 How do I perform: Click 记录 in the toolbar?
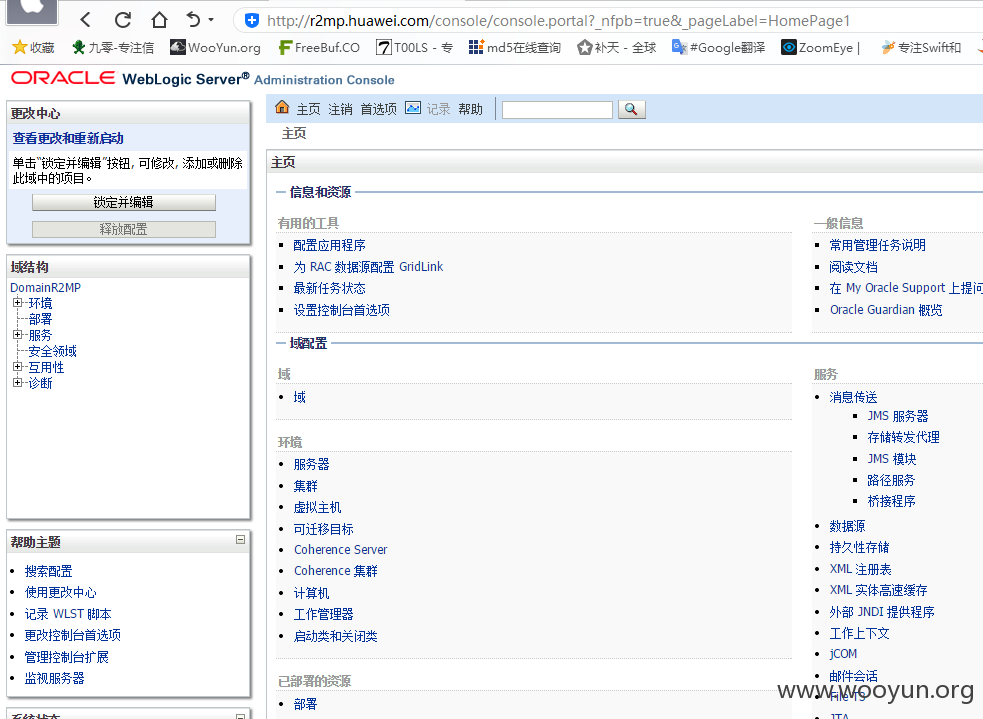click(x=439, y=109)
